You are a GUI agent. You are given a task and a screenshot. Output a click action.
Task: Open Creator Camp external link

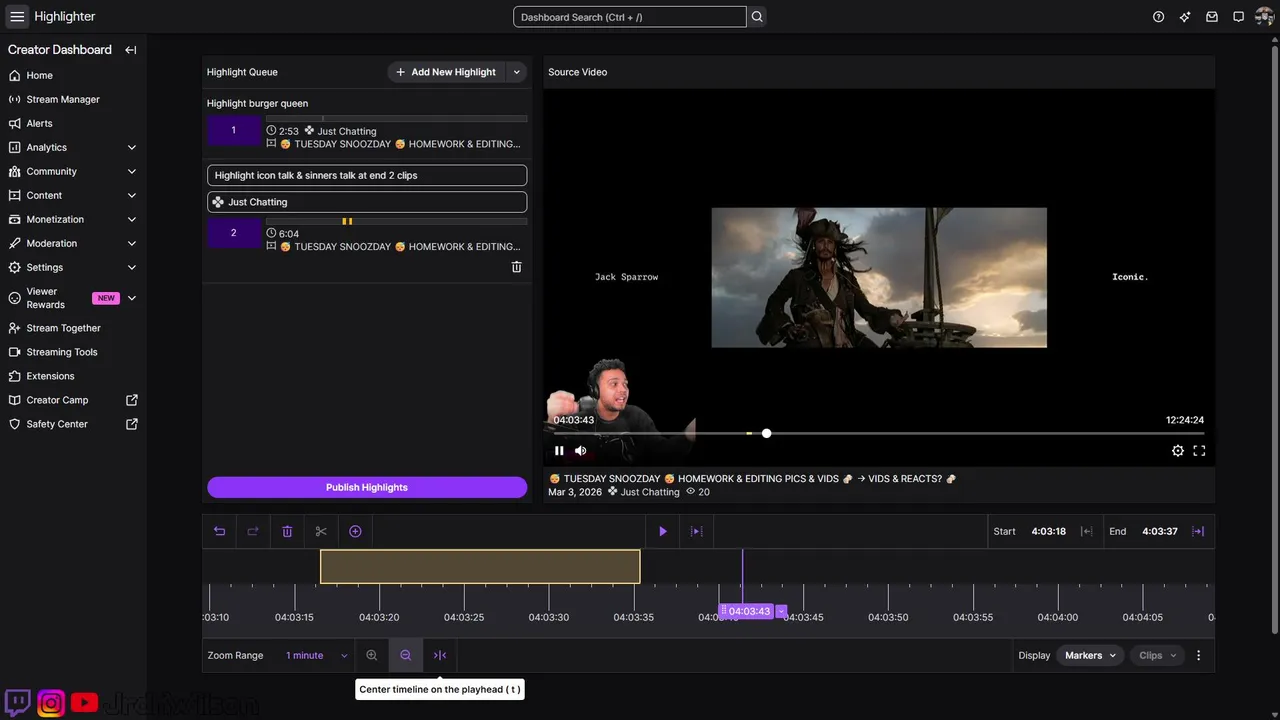132,400
